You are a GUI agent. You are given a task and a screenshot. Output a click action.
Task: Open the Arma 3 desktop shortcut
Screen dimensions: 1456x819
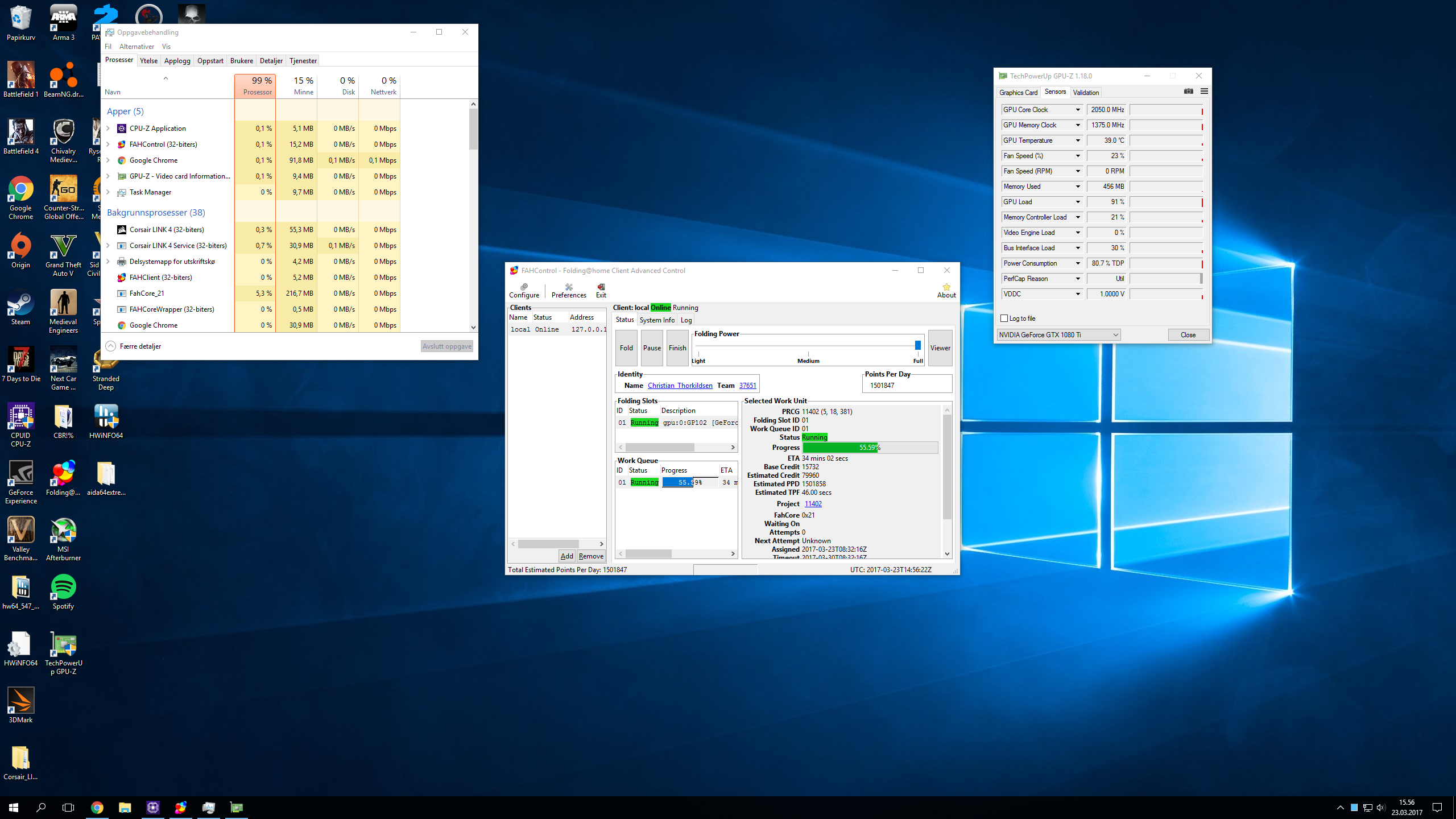(63, 23)
